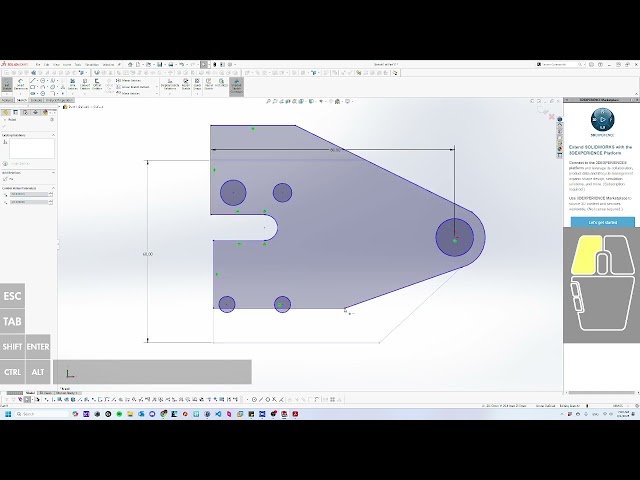Apply the Fix relation to the point
Viewport: 640px width, 480px height.
pos(8,179)
